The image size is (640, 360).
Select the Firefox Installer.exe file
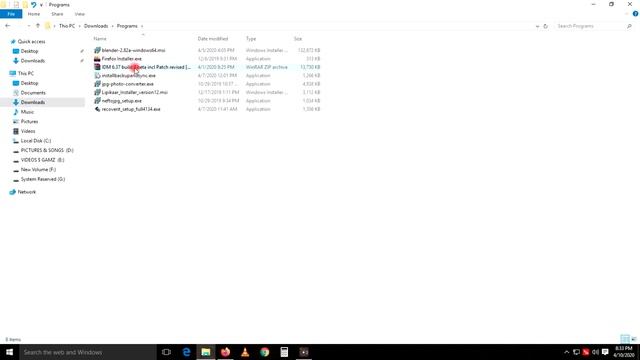point(122,59)
